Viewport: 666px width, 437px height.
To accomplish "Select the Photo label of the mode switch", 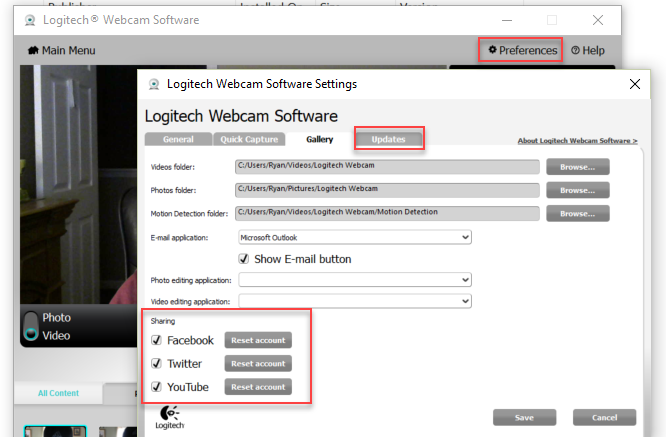I will (56, 318).
